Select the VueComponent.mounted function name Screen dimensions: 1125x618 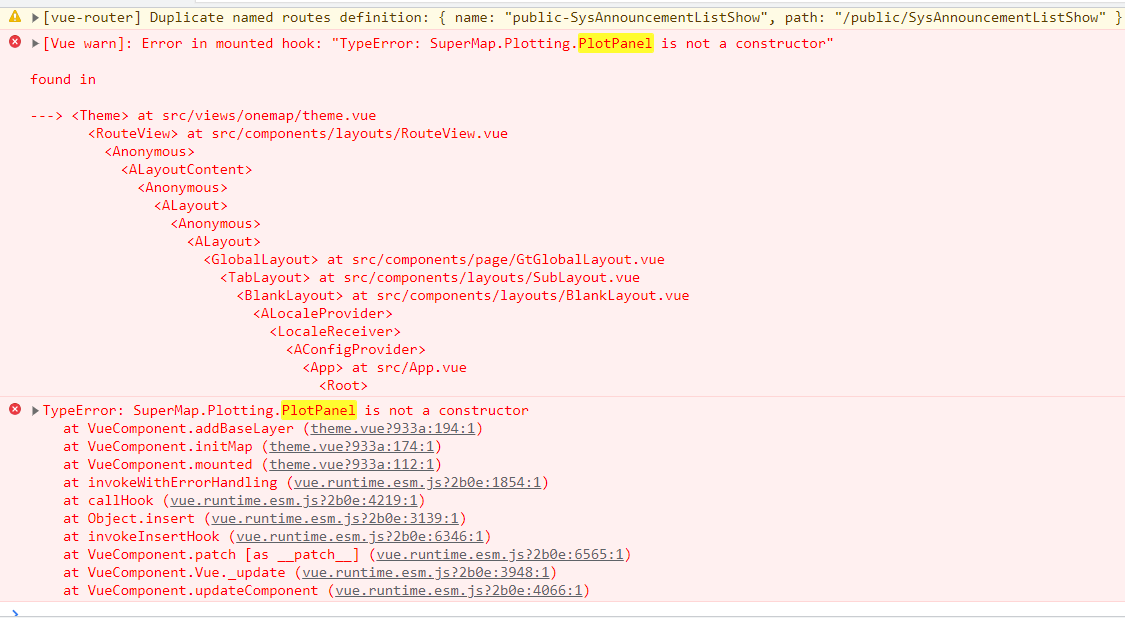click(x=170, y=464)
